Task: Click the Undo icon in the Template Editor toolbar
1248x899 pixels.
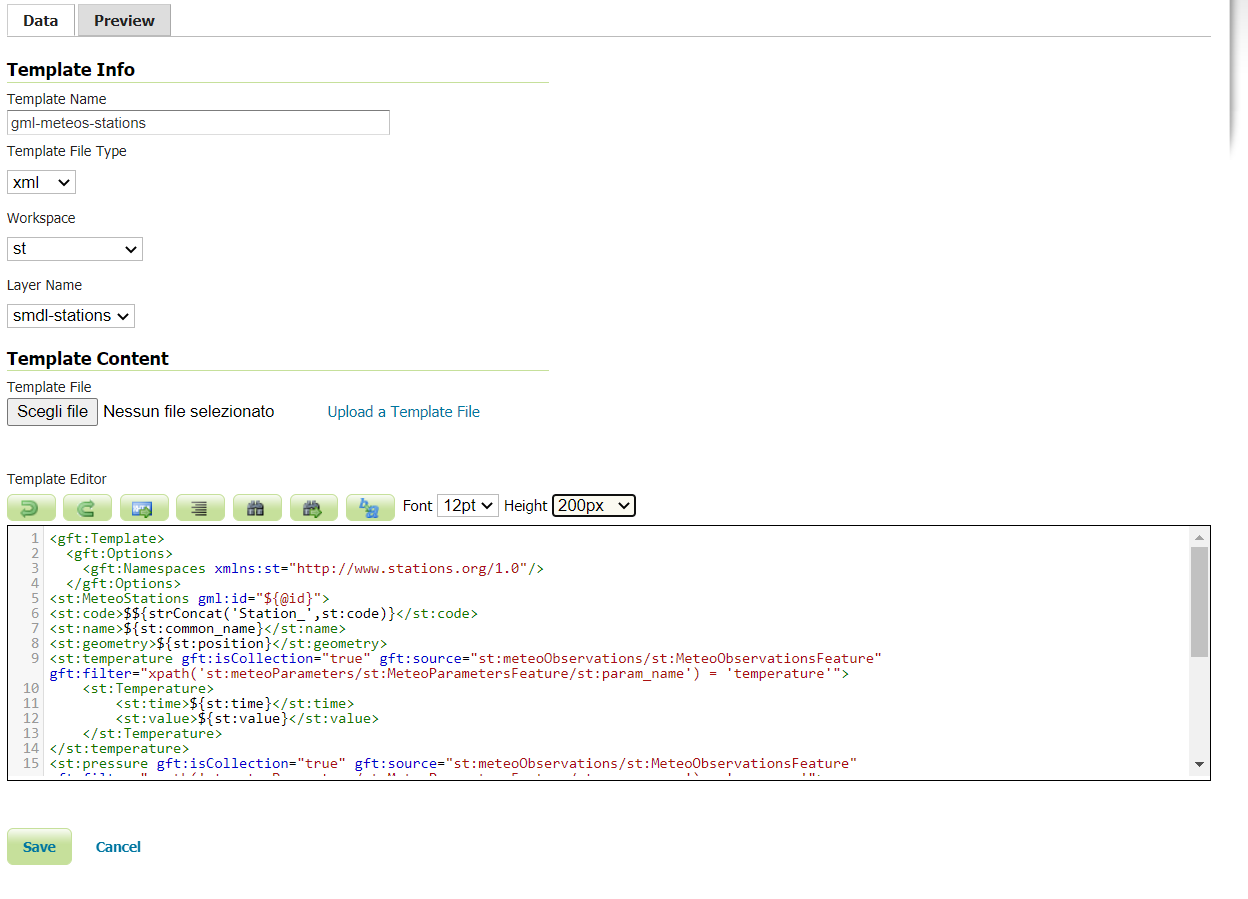Action: tap(31, 507)
